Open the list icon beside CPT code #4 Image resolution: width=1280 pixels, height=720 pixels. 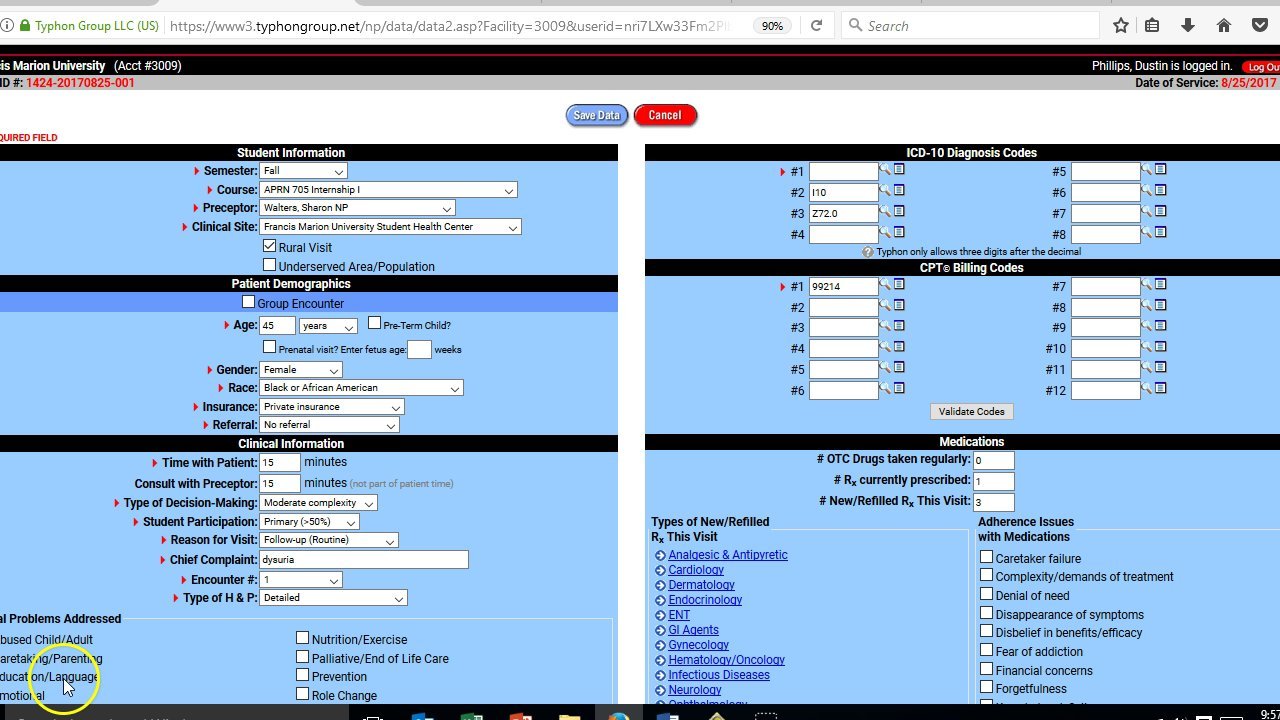pos(899,347)
